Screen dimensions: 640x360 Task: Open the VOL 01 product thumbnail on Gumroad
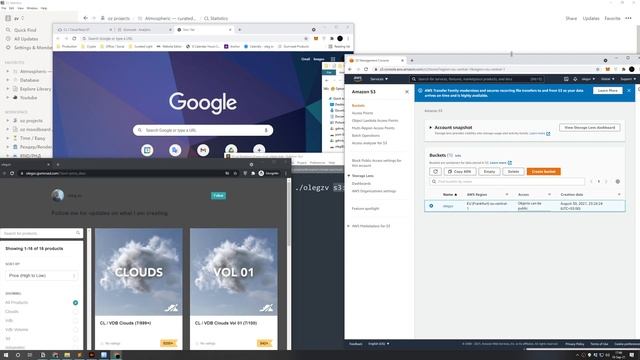233,272
